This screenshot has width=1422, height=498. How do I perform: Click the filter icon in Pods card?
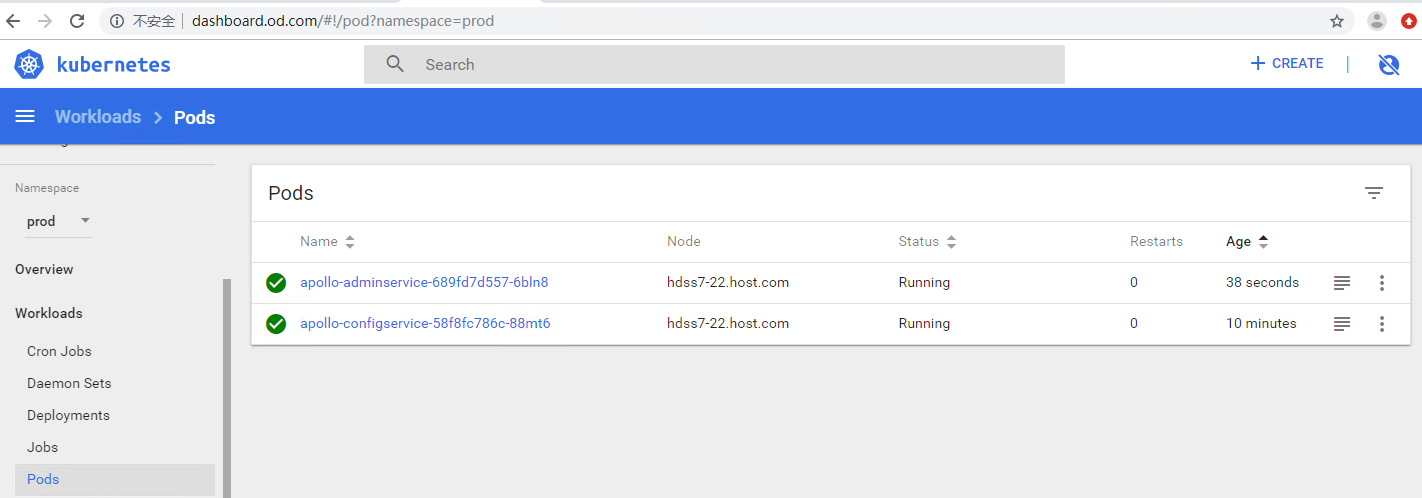(x=1374, y=193)
